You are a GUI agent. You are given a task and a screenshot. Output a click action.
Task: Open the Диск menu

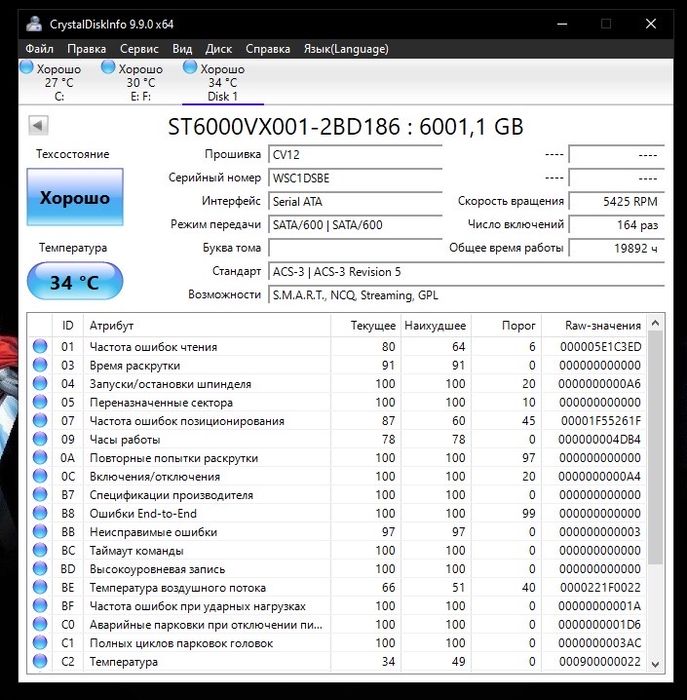point(218,49)
